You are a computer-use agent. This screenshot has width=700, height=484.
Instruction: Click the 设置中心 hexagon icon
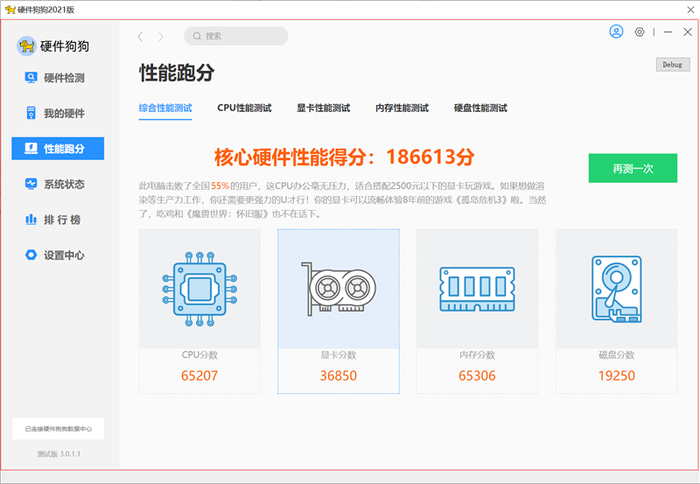(x=31, y=255)
